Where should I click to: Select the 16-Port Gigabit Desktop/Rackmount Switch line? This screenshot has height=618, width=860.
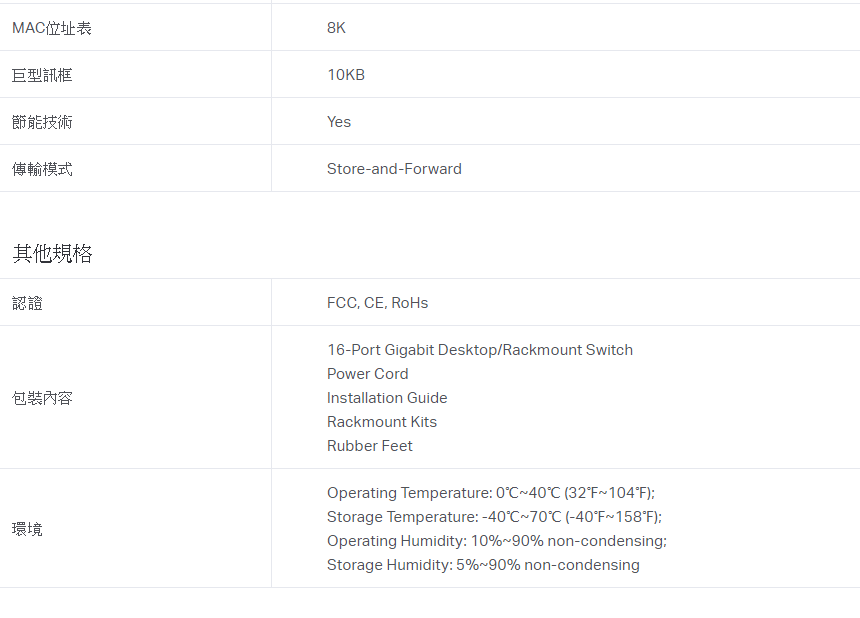[x=480, y=350]
